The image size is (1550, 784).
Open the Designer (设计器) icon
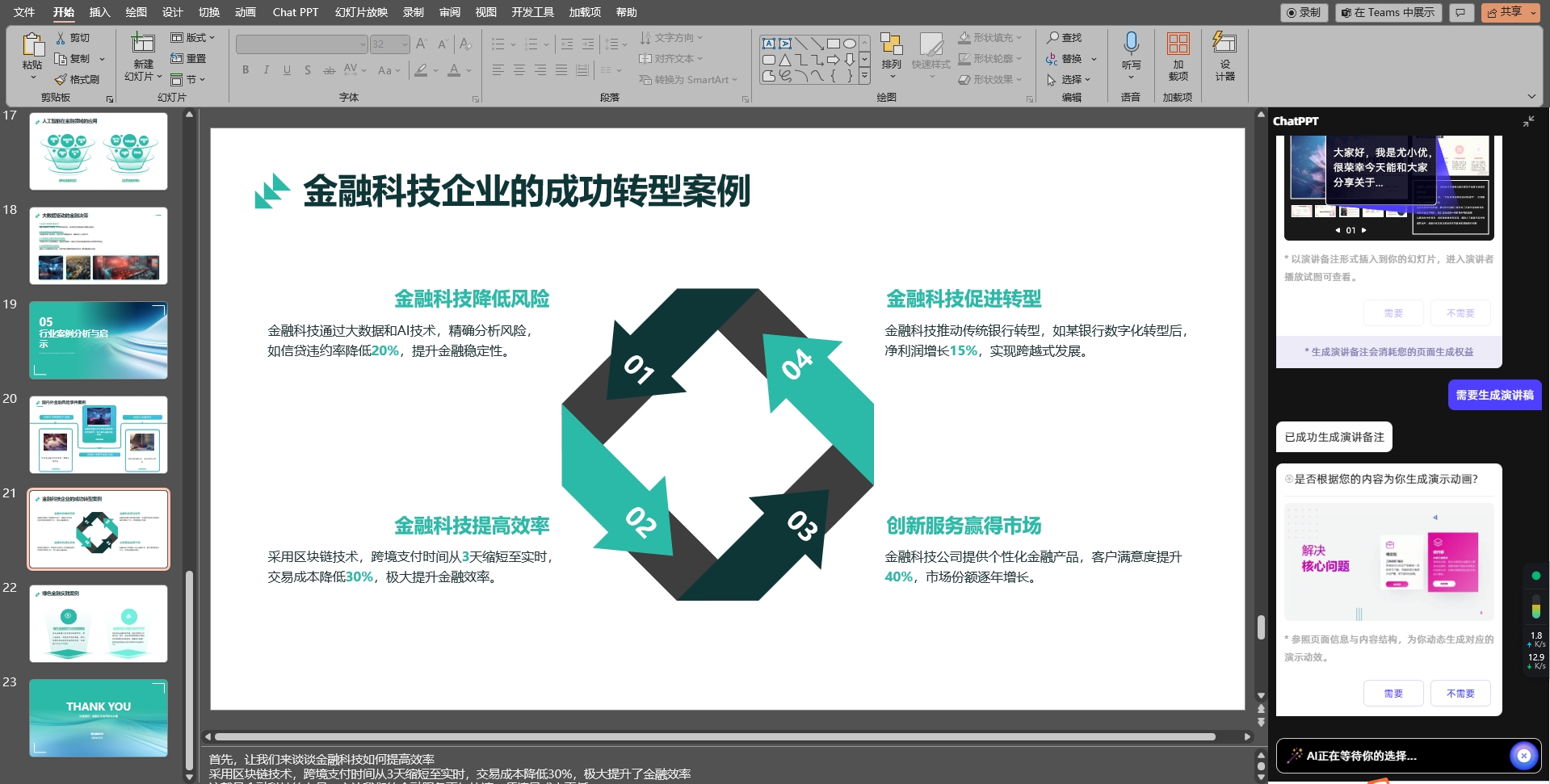click(1224, 44)
